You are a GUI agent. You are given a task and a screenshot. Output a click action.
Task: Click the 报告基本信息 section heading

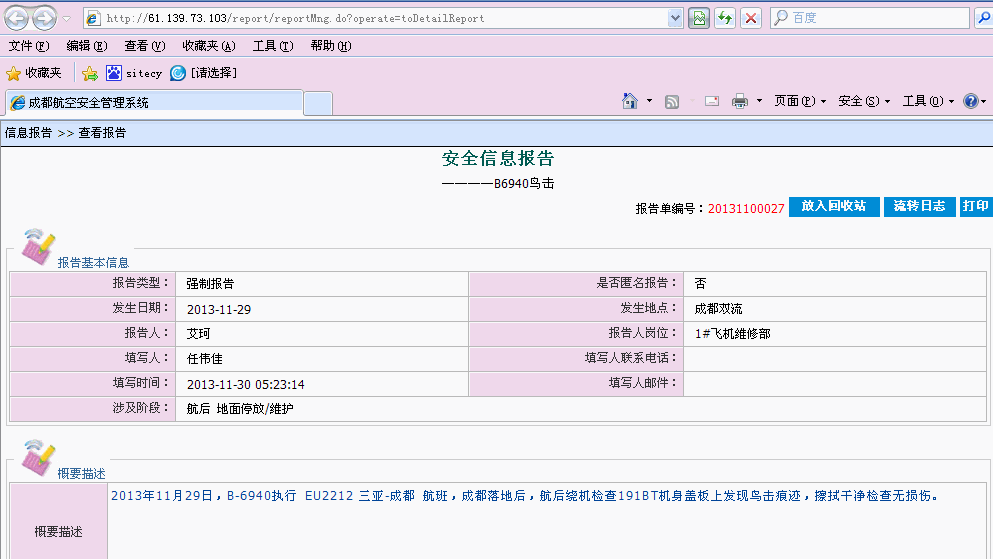pyautogui.click(x=93, y=263)
